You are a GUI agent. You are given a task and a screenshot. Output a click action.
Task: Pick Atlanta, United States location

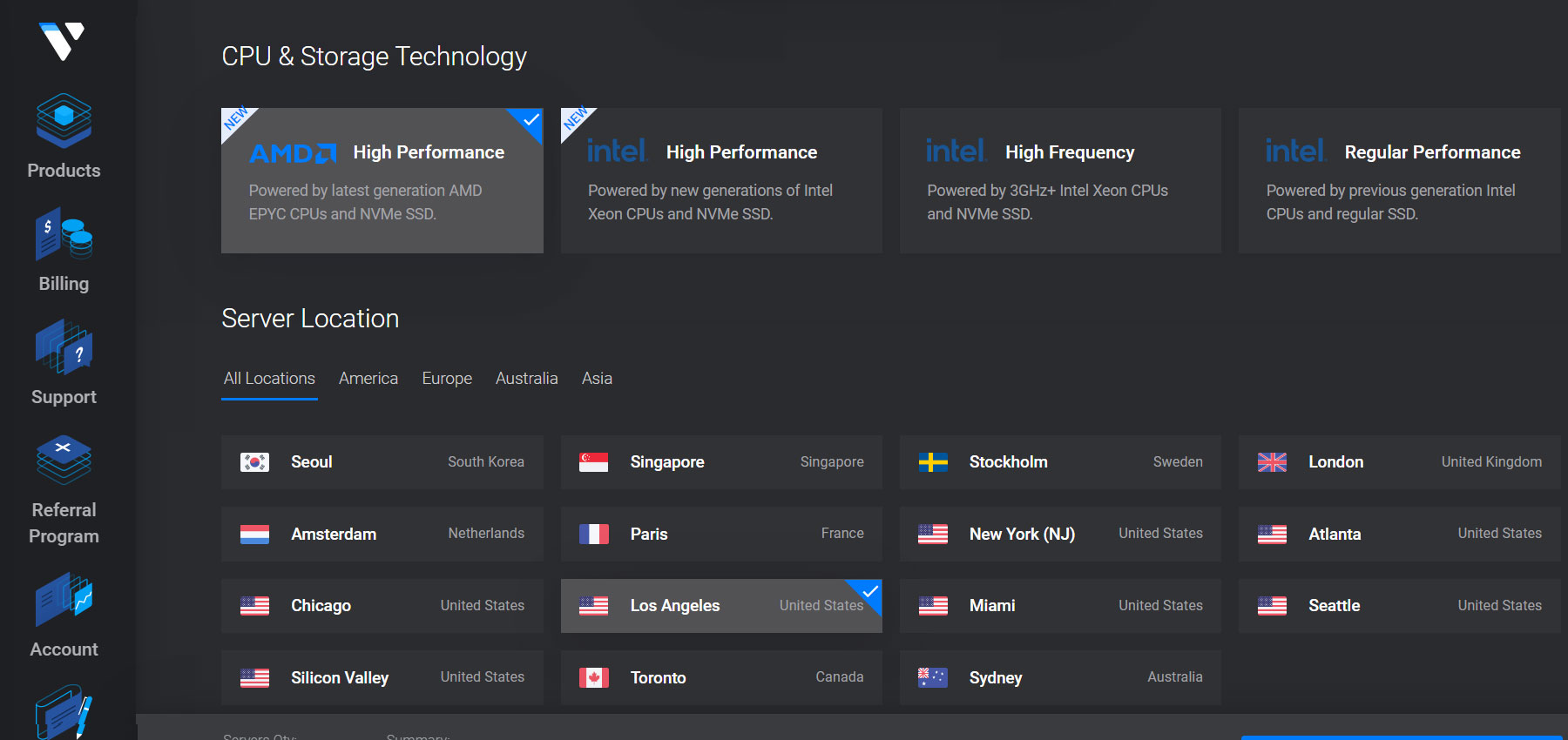1400,534
